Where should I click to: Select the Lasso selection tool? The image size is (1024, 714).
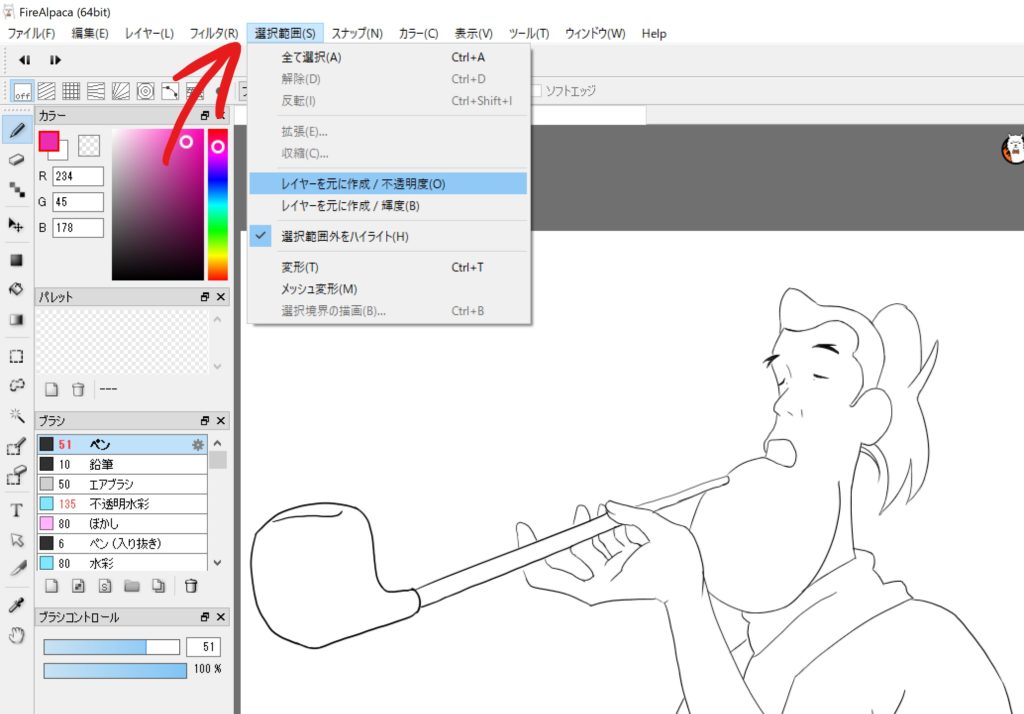click(x=17, y=385)
